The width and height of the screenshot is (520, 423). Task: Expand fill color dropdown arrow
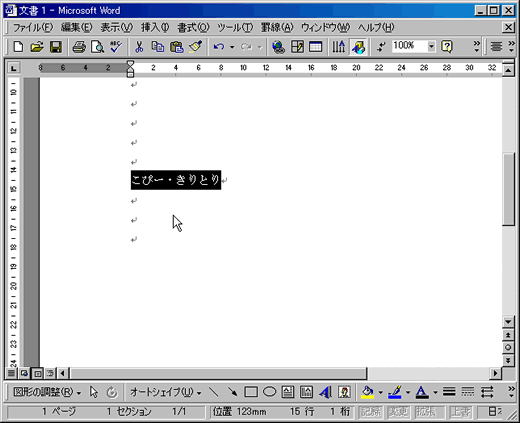tap(380, 392)
